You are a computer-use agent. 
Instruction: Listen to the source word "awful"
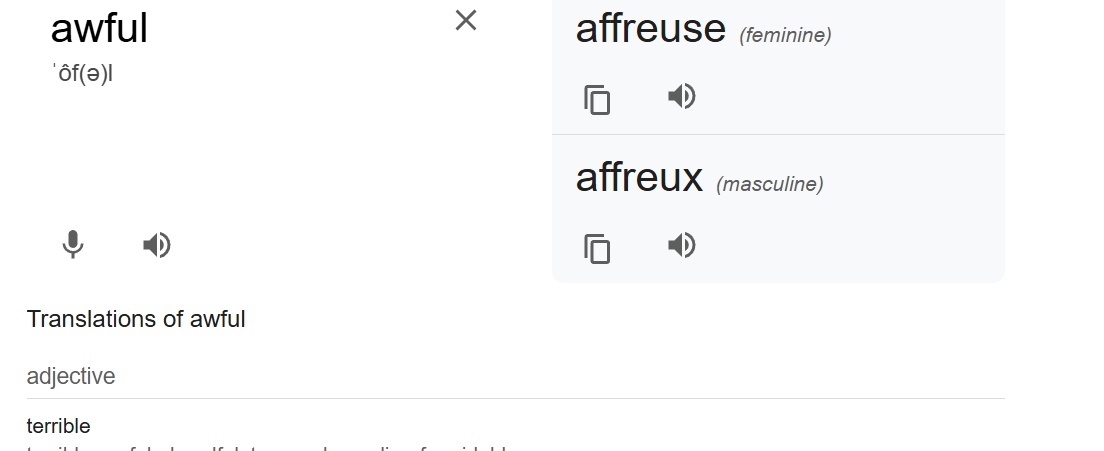(157, 245)
